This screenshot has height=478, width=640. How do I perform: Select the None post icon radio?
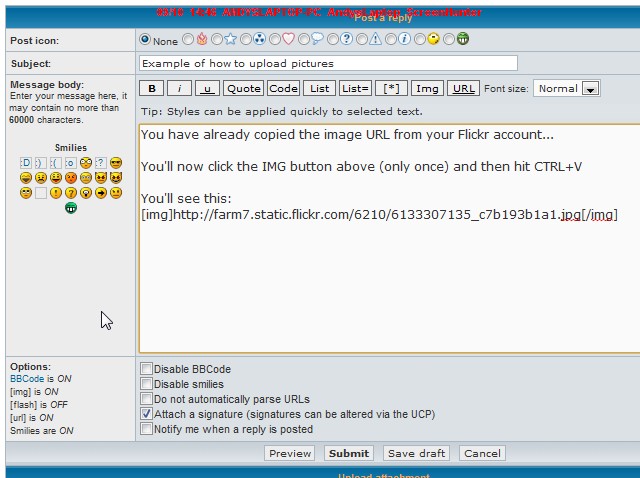[x=145, y=40]
